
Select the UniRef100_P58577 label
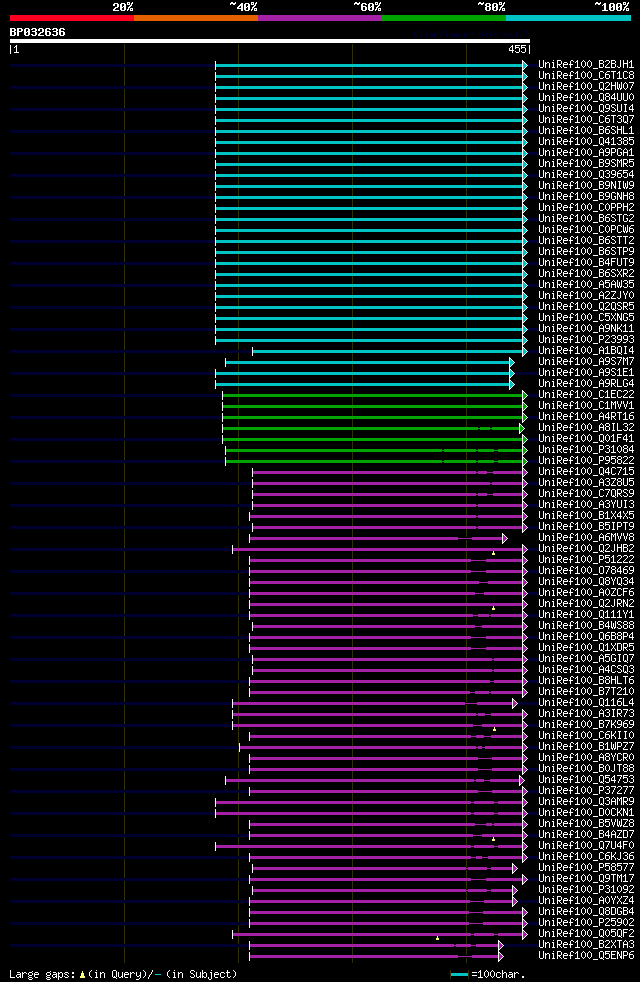(x=586, y=868)
